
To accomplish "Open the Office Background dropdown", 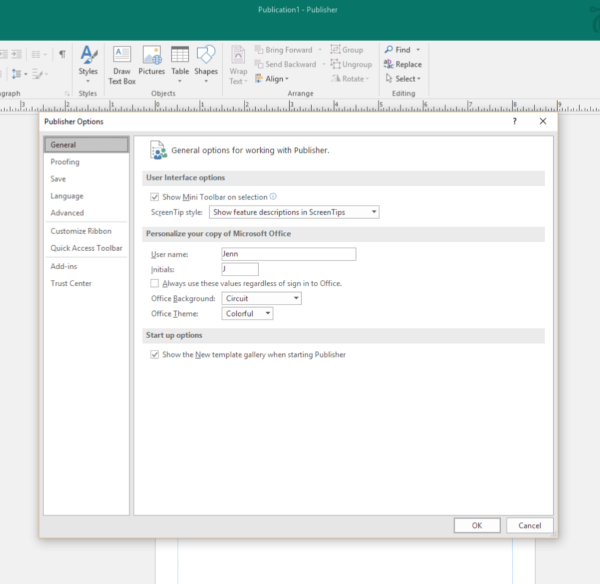I will [261, 298].
